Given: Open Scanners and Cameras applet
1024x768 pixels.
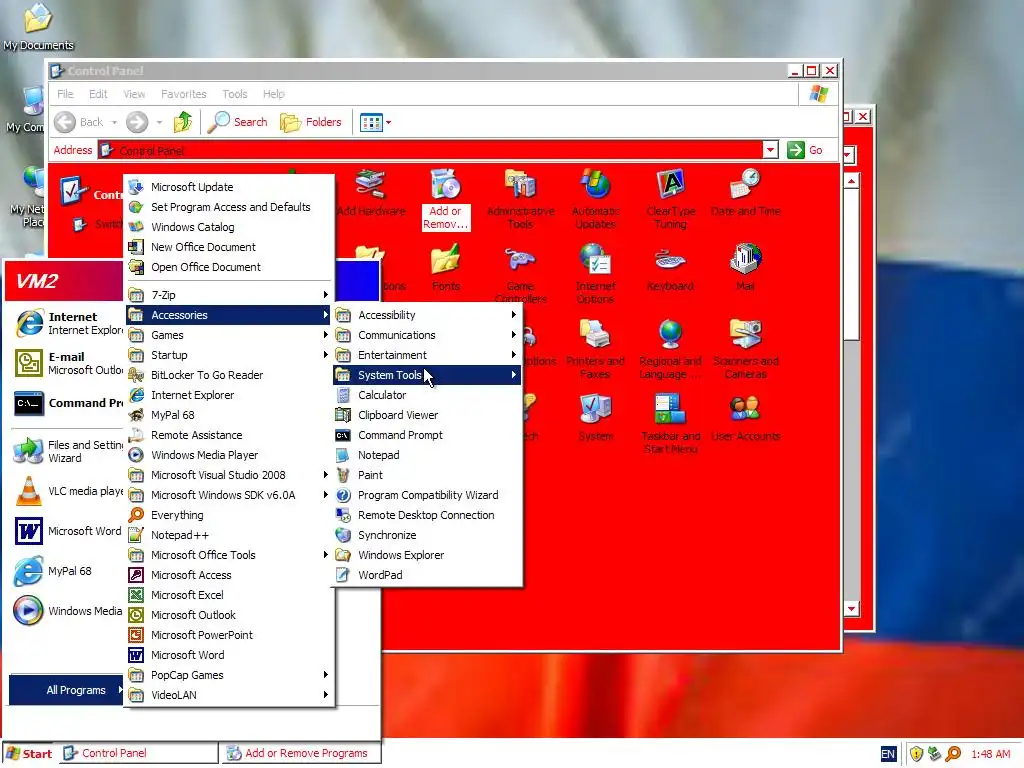Looking at the screenshot, I should 745,349.
